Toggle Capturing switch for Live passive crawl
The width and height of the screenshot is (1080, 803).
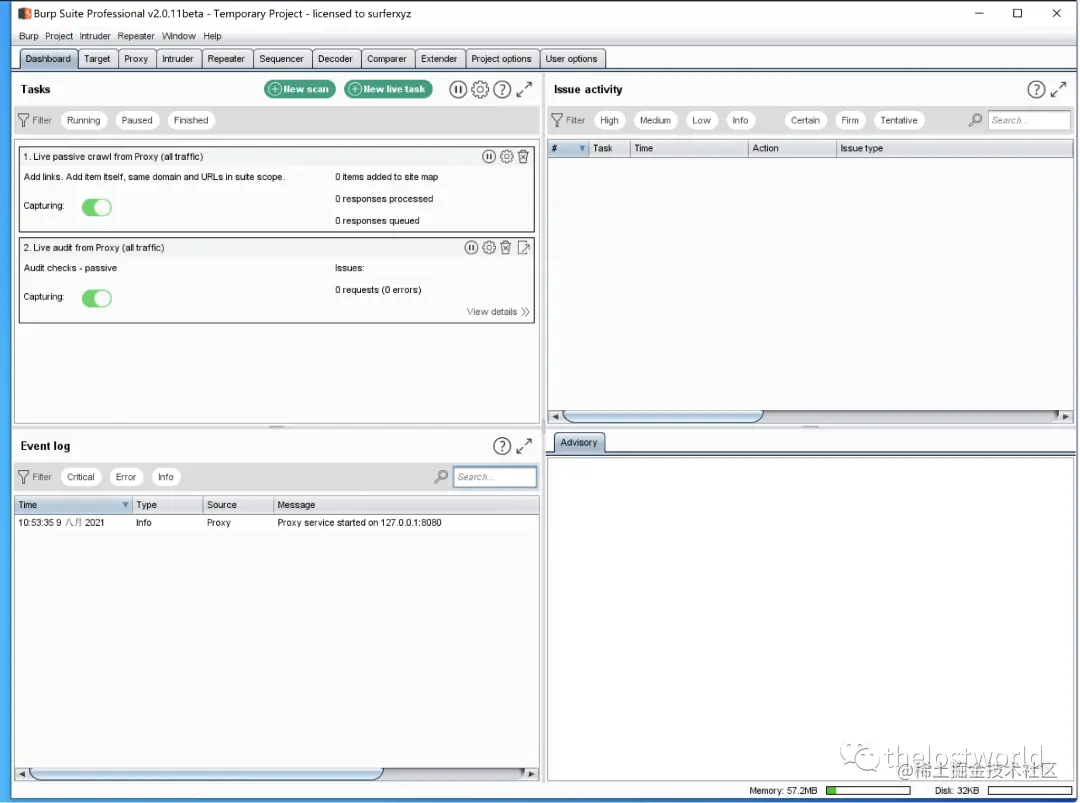tap(96, 207)
